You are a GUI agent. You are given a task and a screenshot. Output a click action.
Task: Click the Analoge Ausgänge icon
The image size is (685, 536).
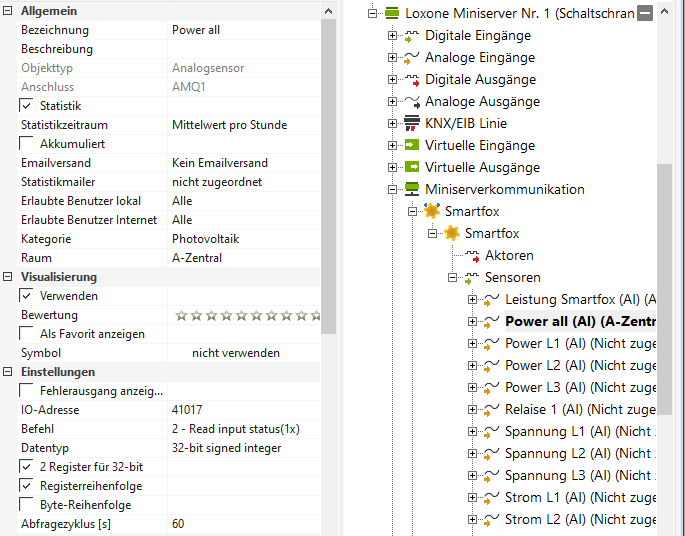pos(411,102)
